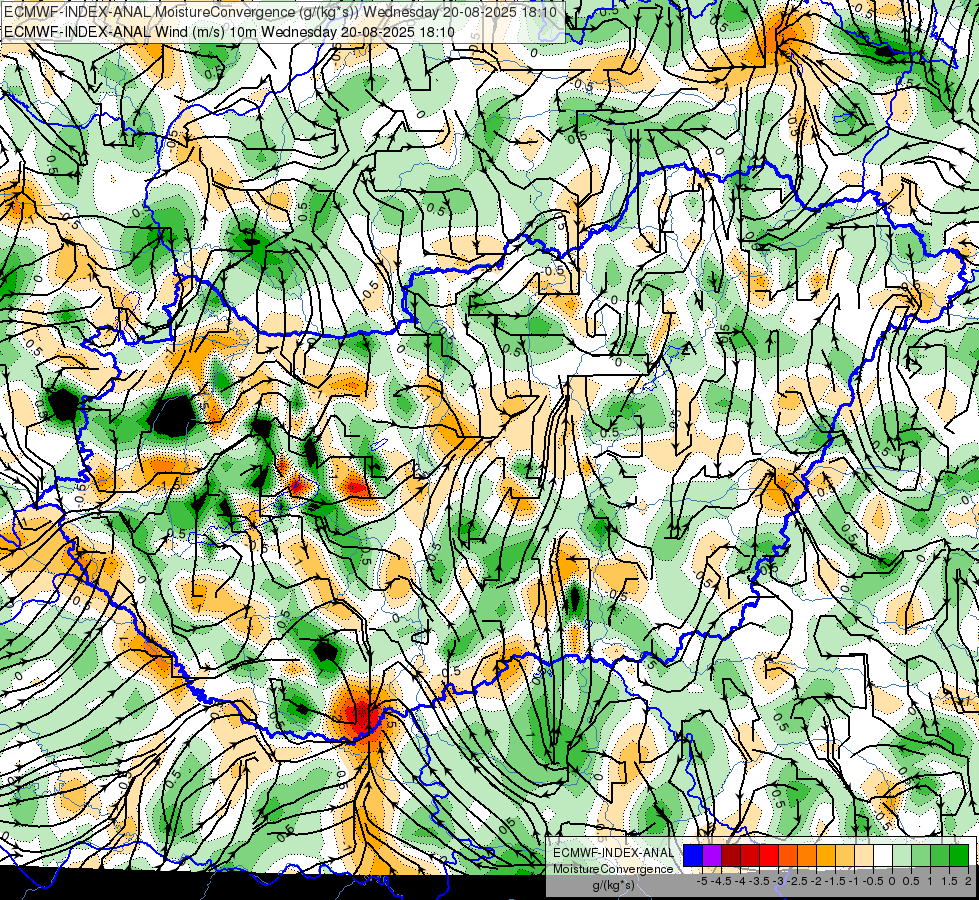Click the legend label MoistureConvergence
The image size is (979, 900).
(x=613, y=869)
